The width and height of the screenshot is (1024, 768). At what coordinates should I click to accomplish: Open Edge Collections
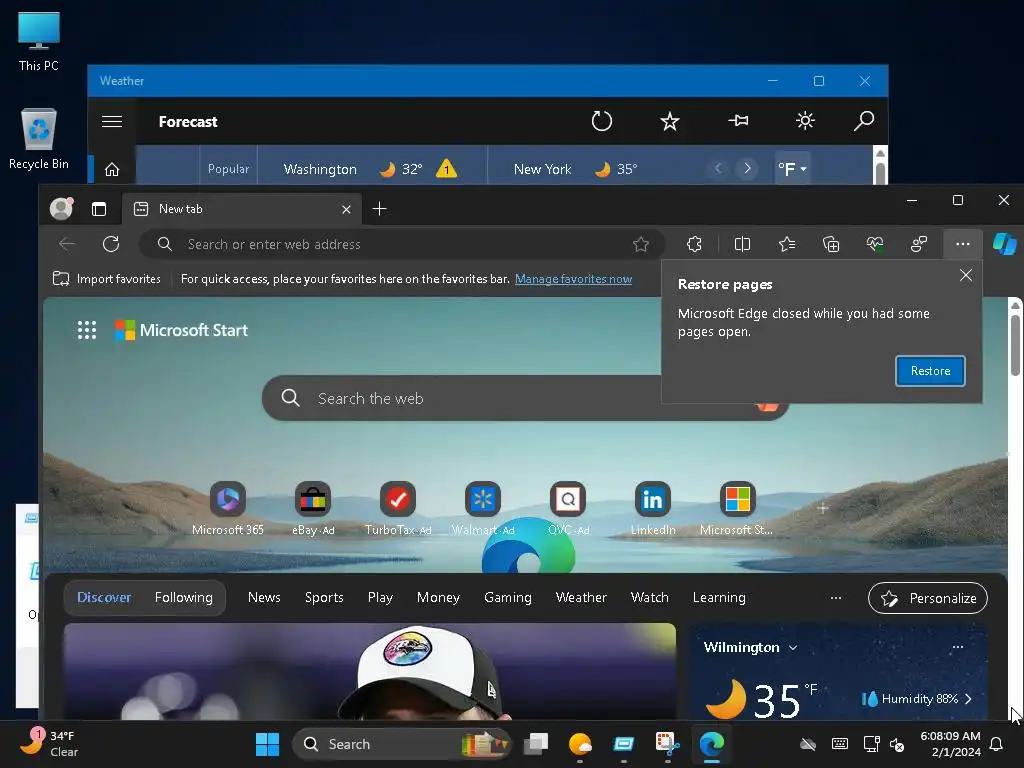831,244
